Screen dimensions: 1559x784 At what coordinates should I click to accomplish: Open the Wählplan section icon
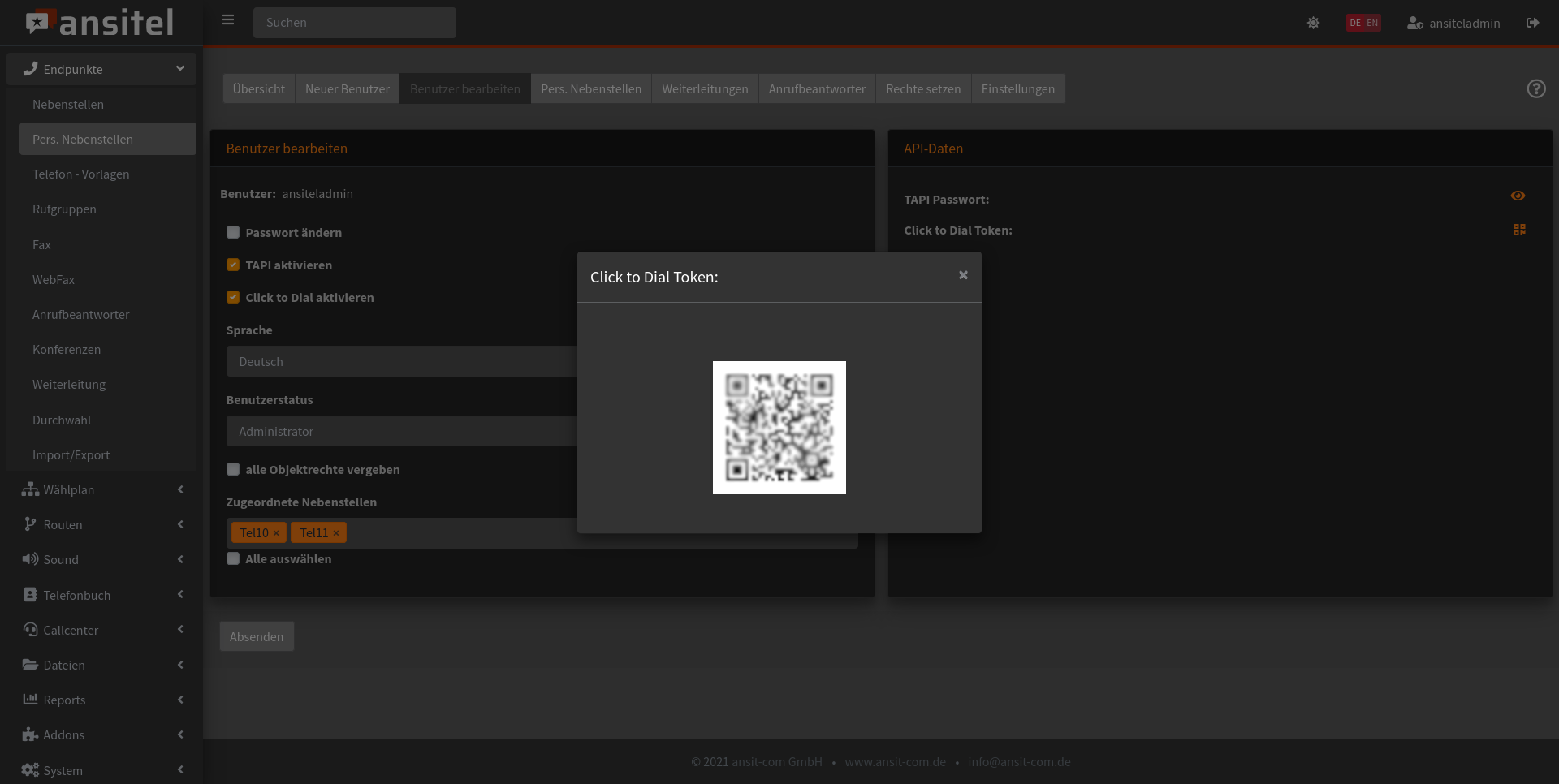[x=30, y=489]
